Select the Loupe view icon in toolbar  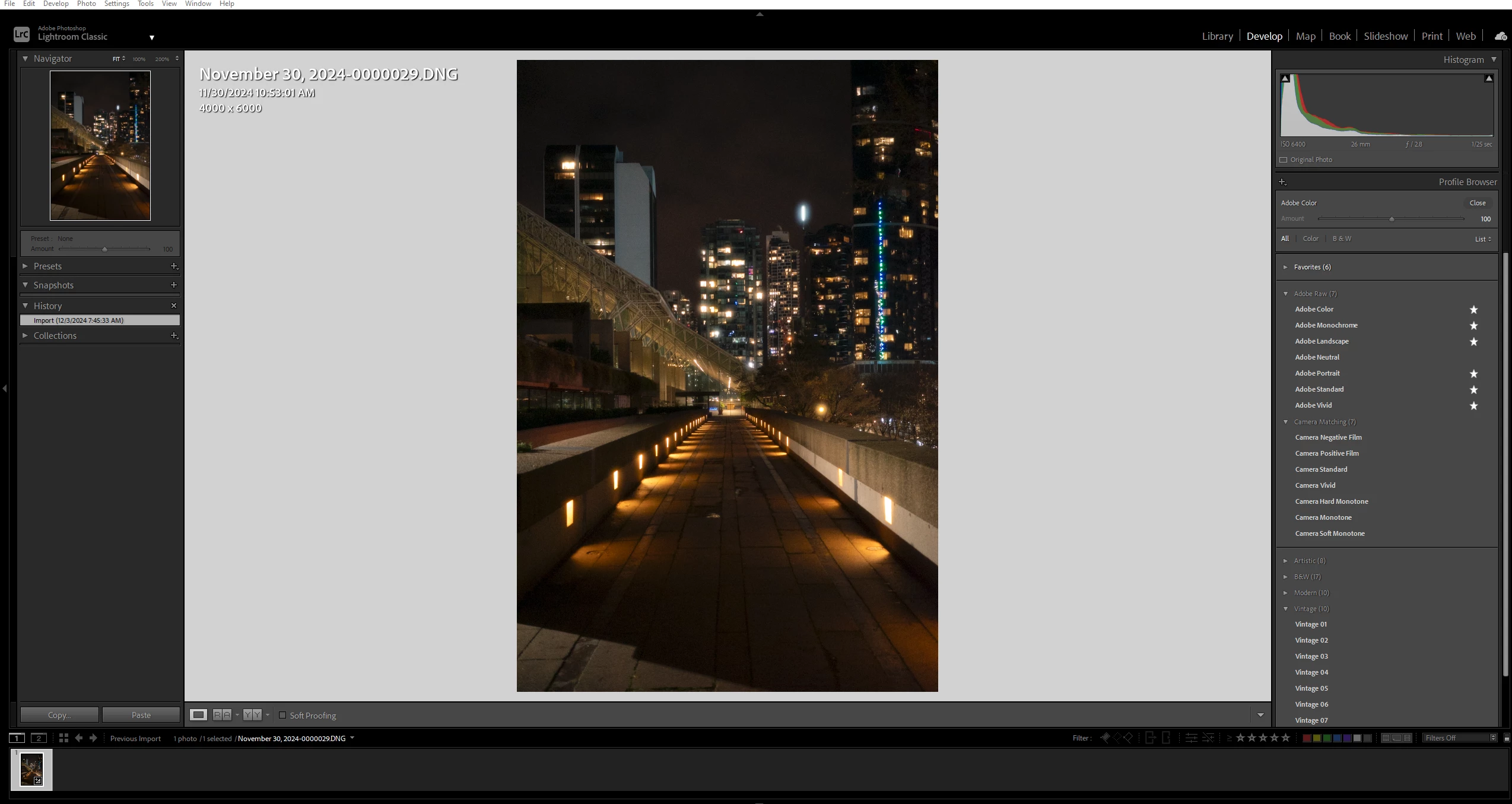198,714
